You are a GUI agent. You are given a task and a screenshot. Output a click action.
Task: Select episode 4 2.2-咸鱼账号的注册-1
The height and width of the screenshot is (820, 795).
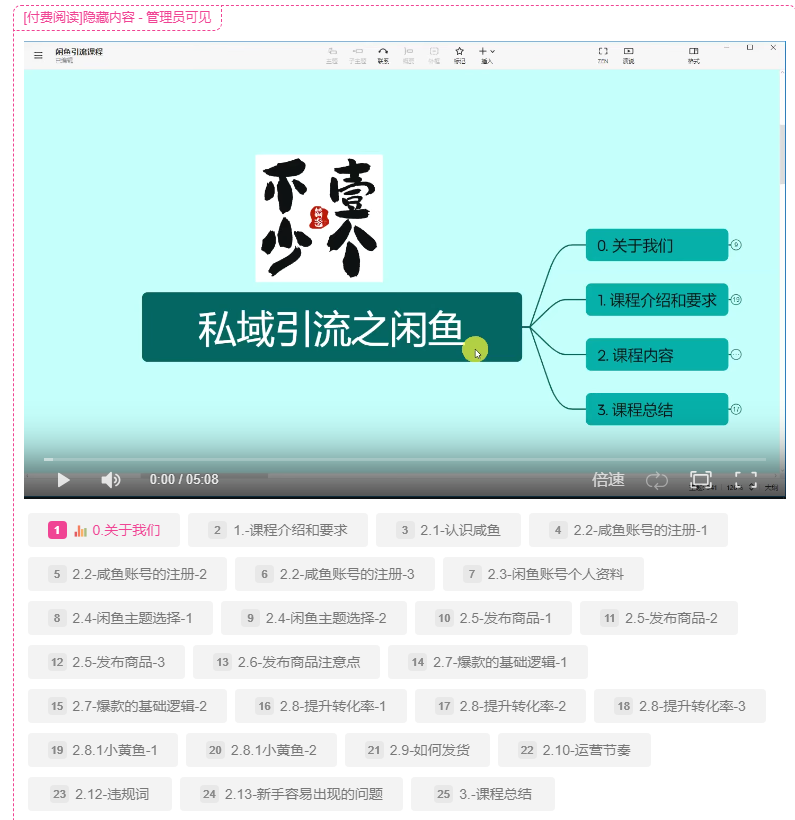pos(628,530)
